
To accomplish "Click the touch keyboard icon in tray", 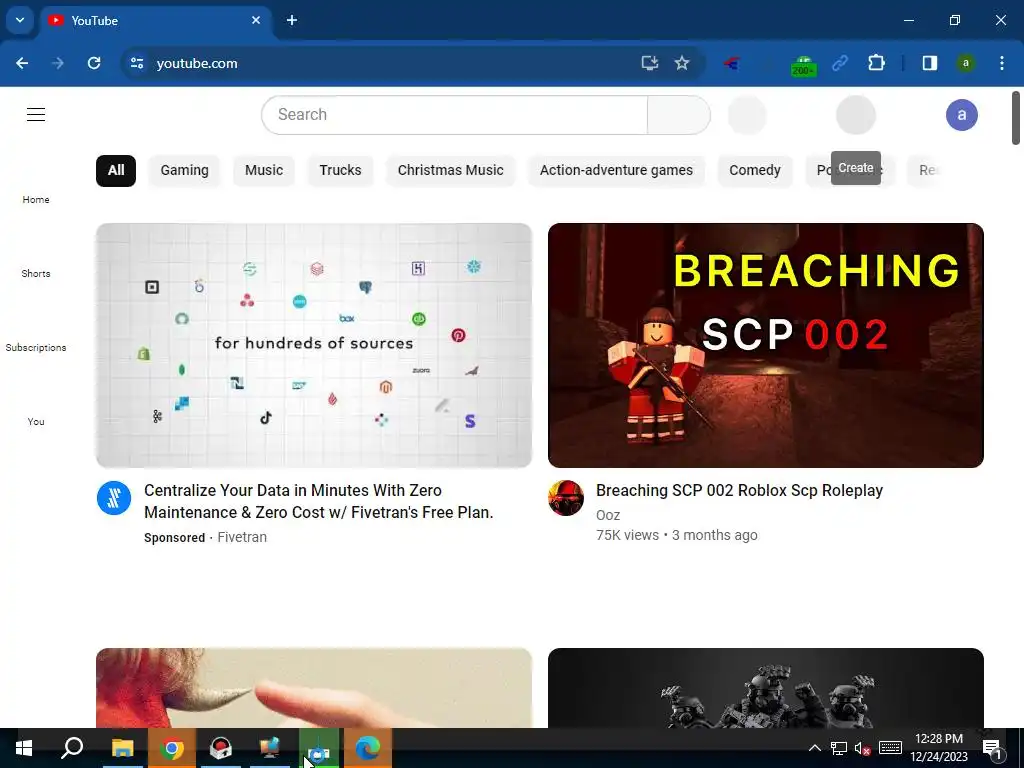I will point(890,748).
